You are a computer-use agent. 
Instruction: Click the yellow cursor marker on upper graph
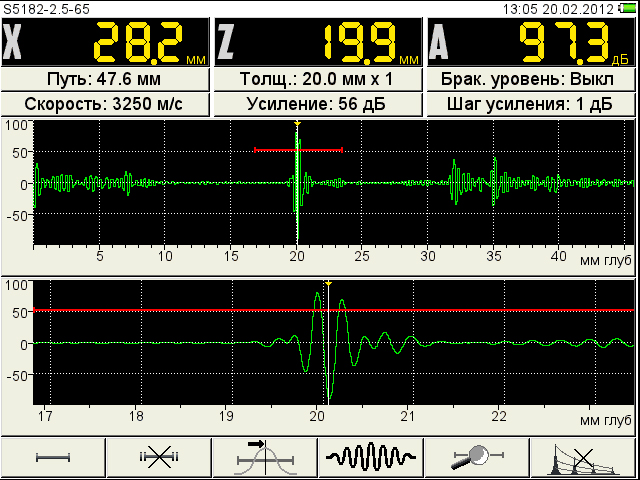click(x=297, y=124)
